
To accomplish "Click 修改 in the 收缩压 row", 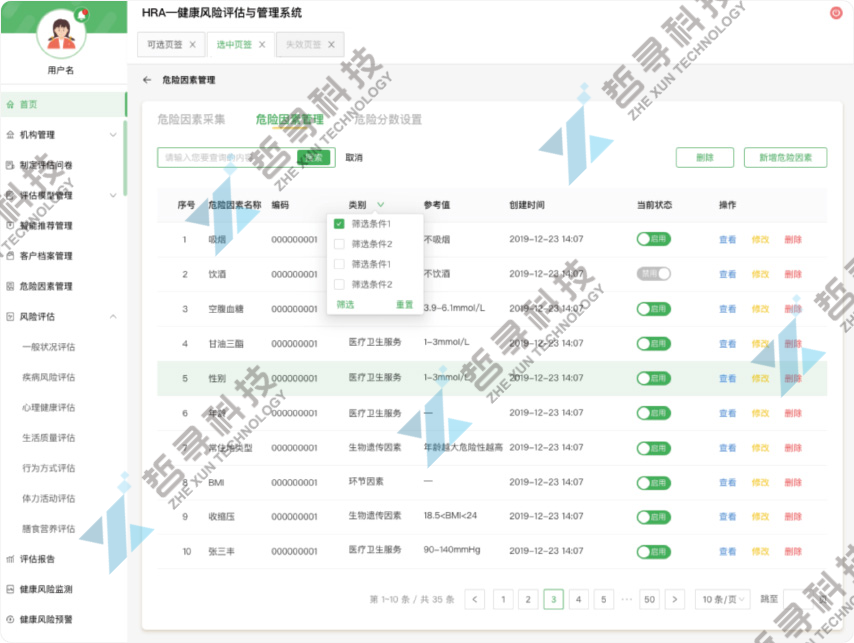I will pyautogui.click(x=760, y=517).
